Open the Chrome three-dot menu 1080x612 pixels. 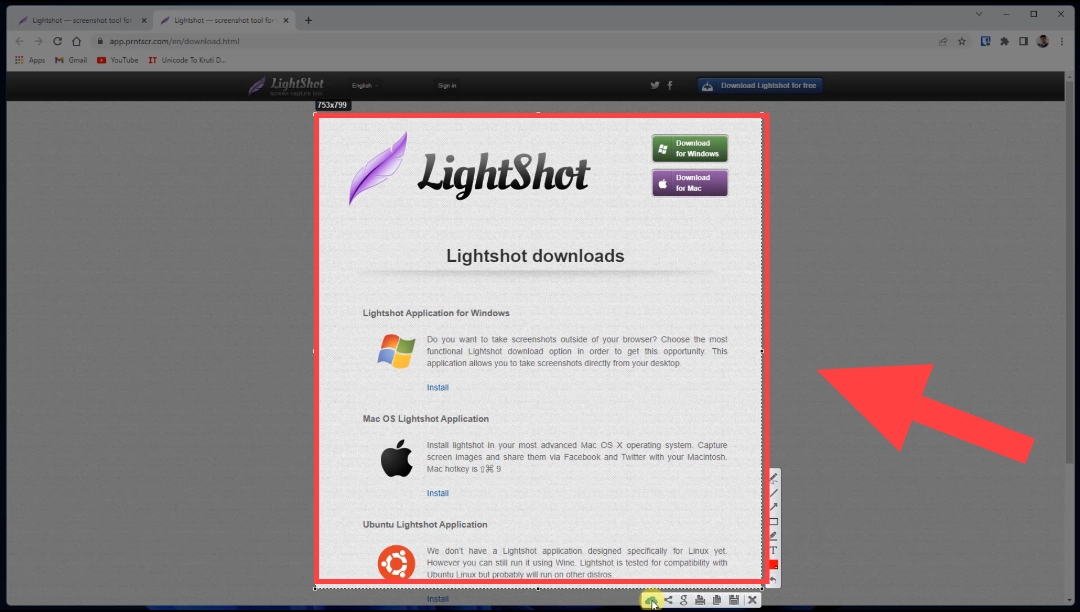point(1062,41)
